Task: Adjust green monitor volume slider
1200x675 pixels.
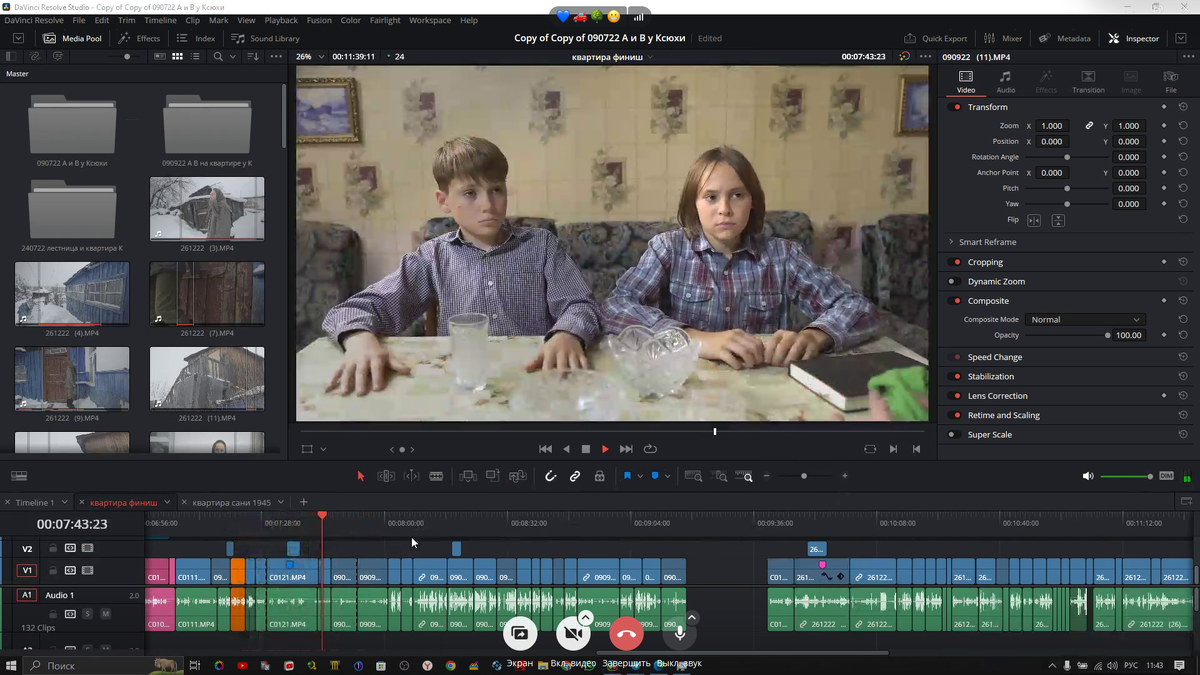Action: [1127, 476]
